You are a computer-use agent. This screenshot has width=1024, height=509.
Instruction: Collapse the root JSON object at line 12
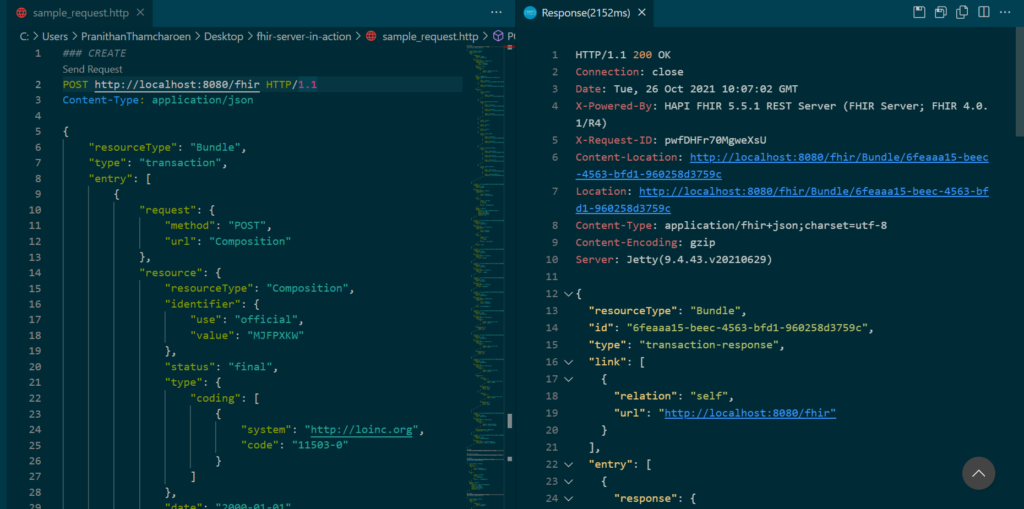(567, 293)
